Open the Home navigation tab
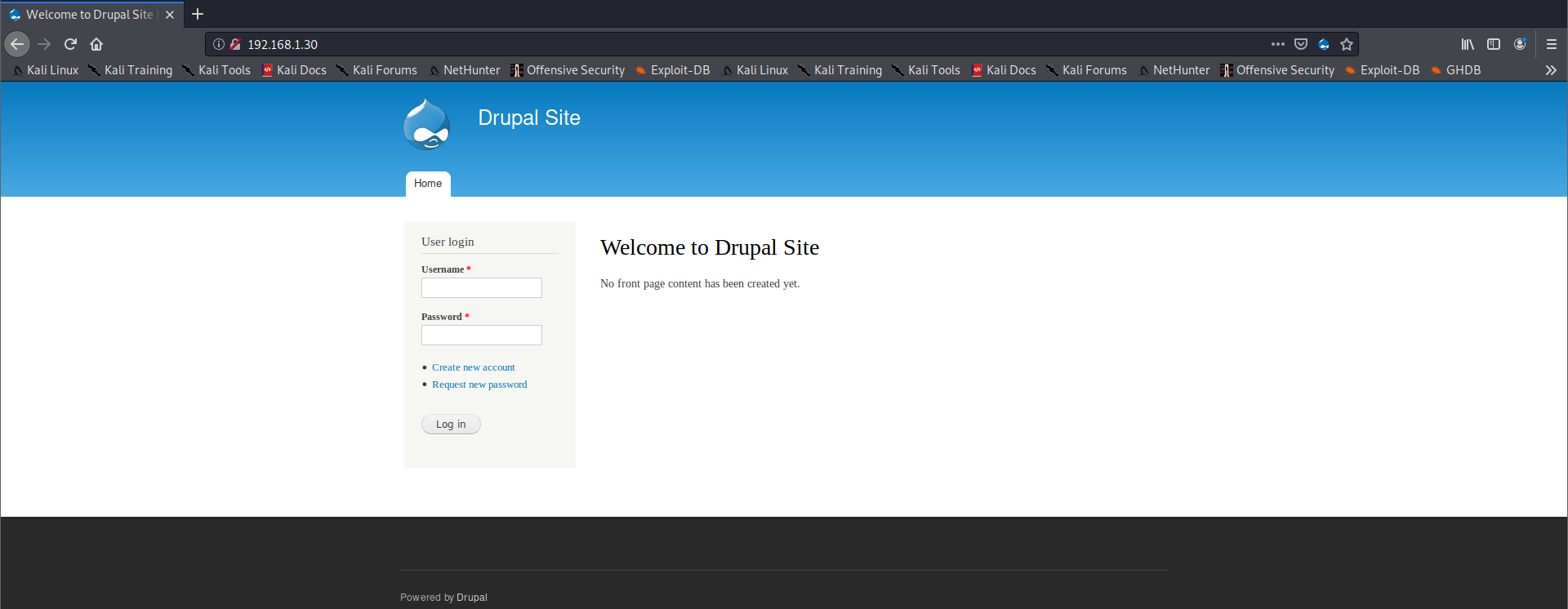This screenshot has height=609, width=1568. pos(428,184)
